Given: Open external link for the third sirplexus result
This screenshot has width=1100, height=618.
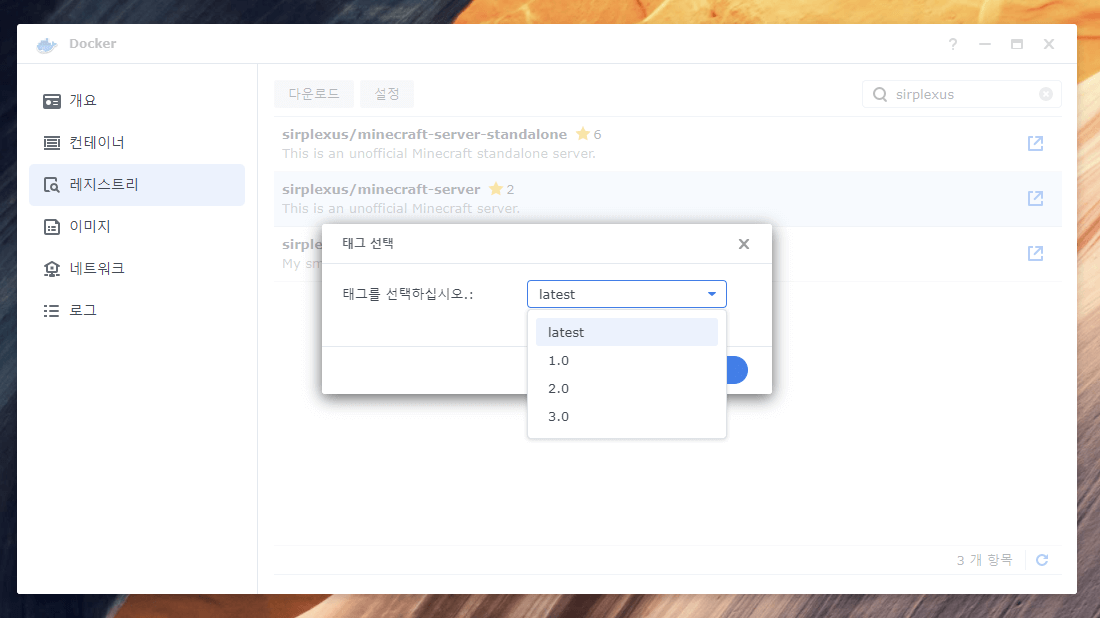Looking at the screenshot, I should click(x=1035, y=253).
